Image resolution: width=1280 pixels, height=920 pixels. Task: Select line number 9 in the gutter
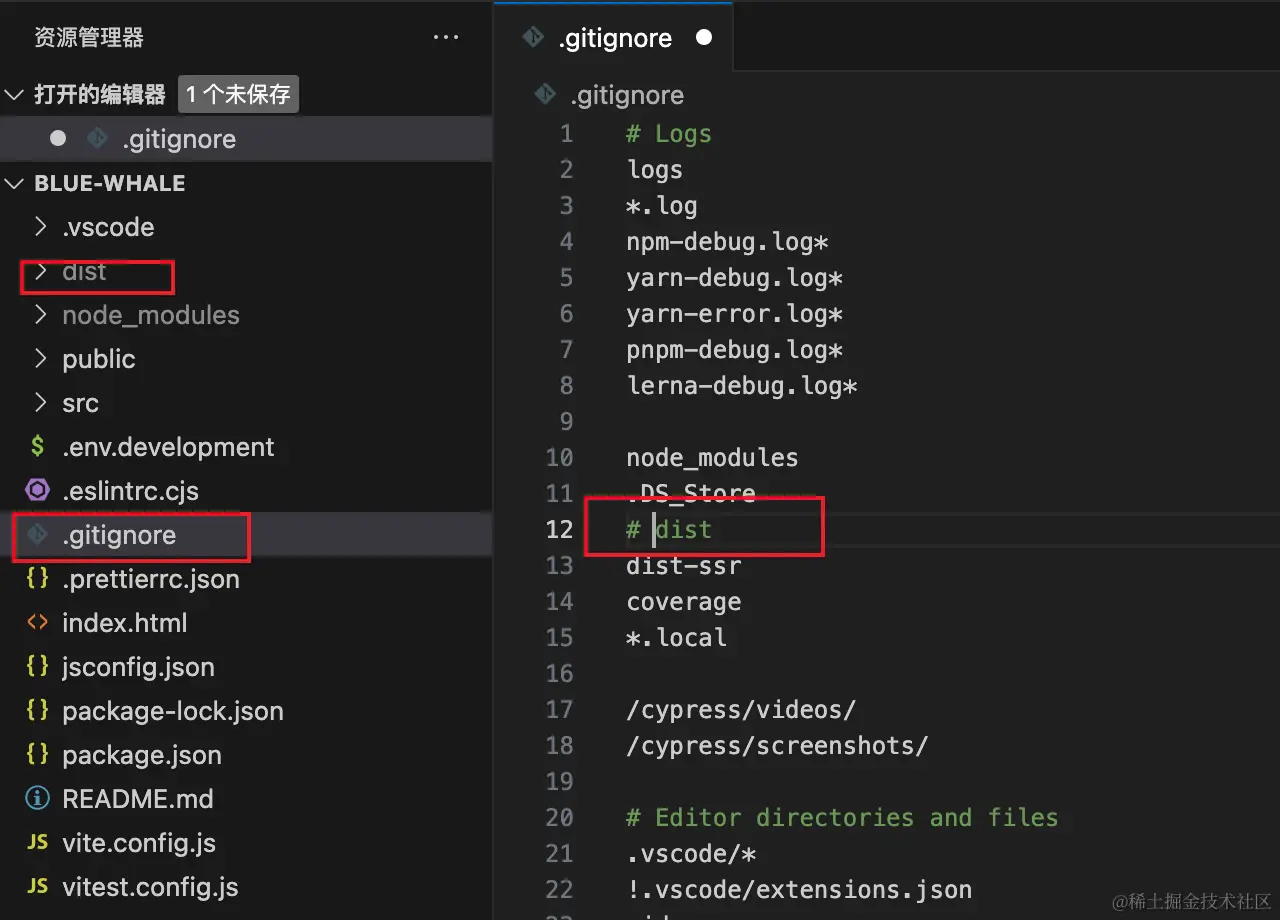(567, 422)
